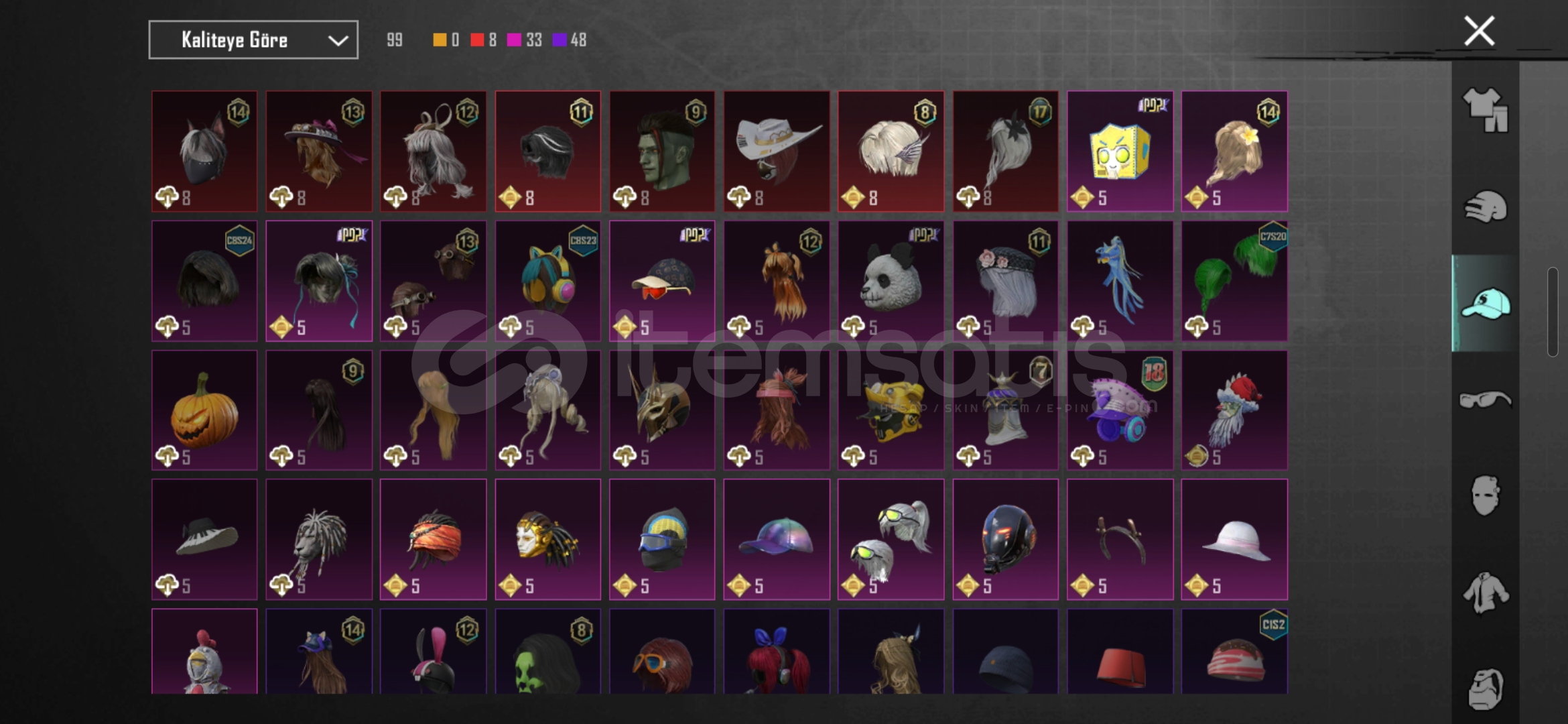This screenshot has width=1568, height=724.
Task: Select the white cowboy hat item
Action: click(x=777, y=152)
